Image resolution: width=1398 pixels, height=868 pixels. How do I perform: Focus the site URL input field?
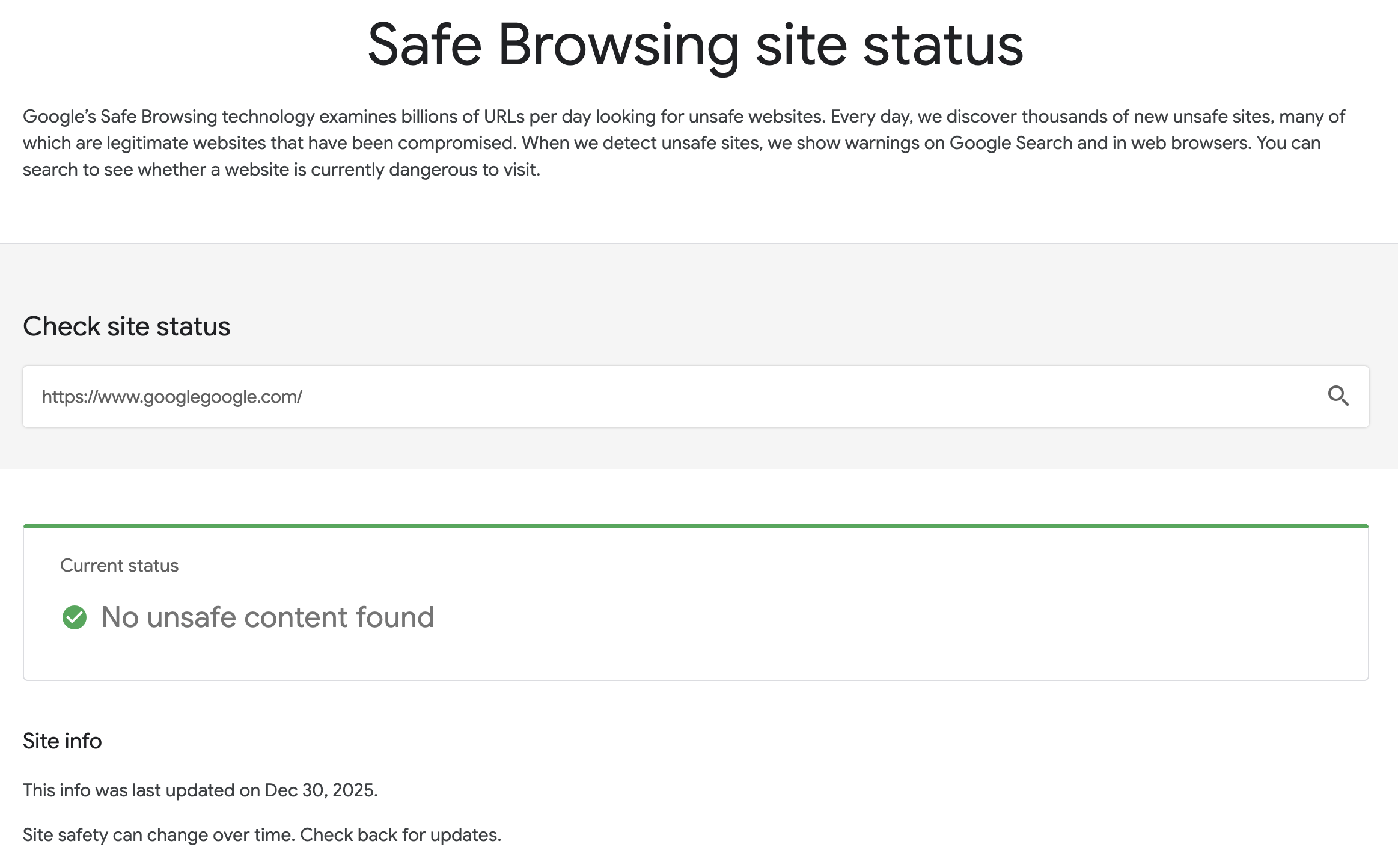coord(661,397)
